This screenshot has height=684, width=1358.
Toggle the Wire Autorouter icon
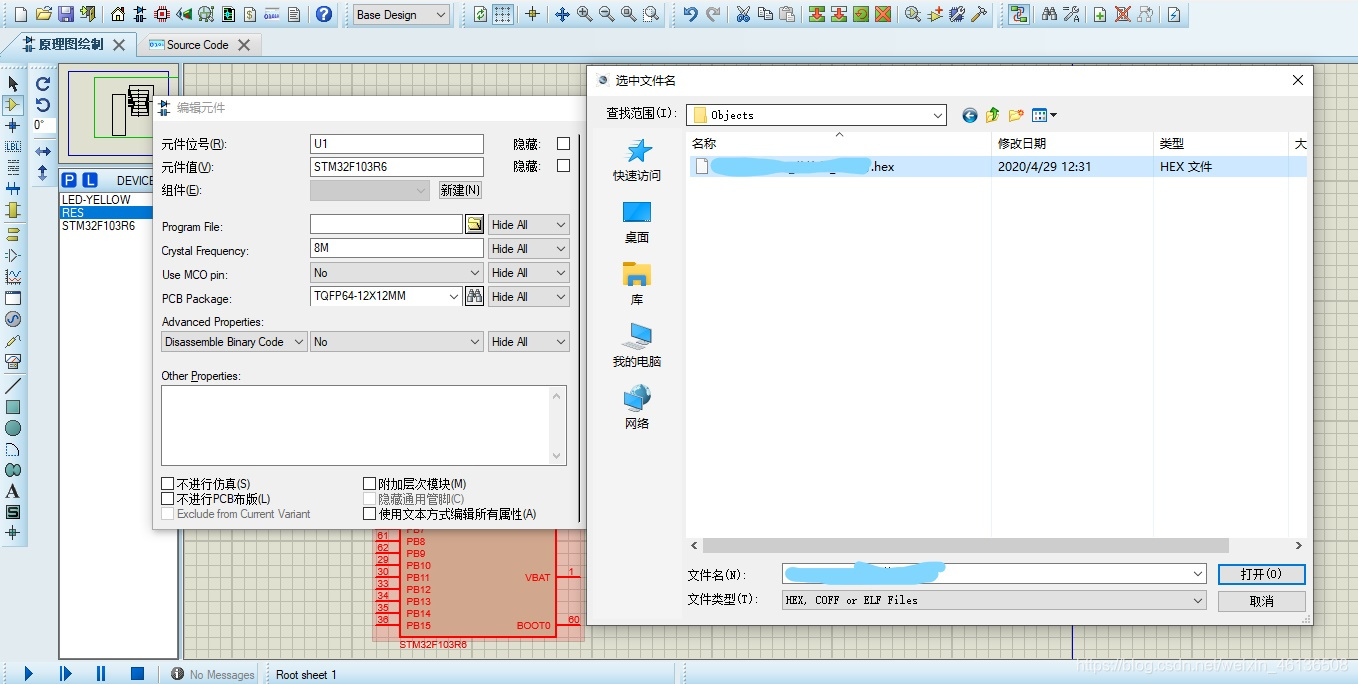point(1019,14)
